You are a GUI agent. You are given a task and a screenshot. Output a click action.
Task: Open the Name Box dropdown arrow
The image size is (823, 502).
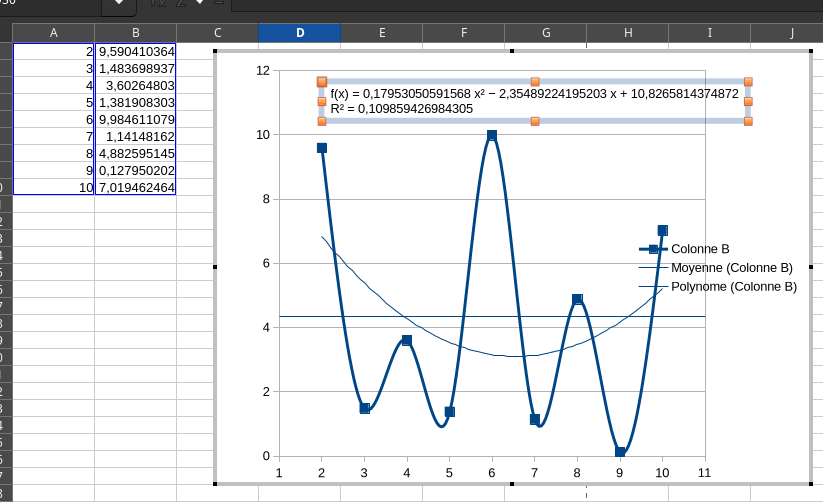click(x=119, y=4)
